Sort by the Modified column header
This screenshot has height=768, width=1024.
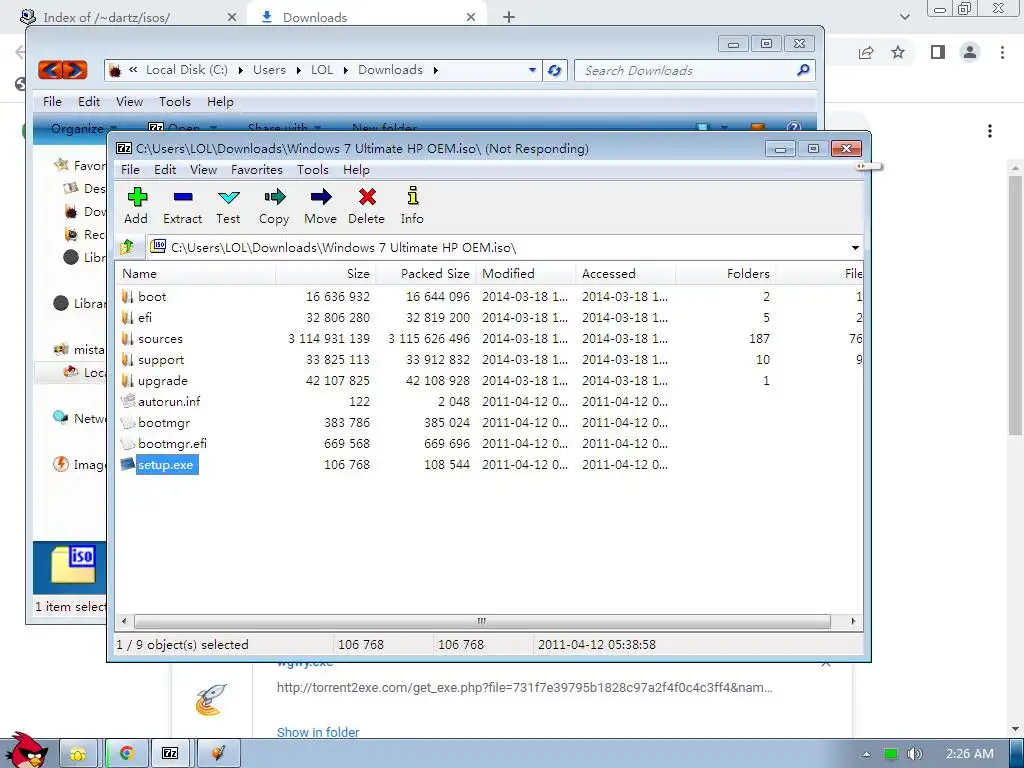pyautogui.click(x=526, y=274)
